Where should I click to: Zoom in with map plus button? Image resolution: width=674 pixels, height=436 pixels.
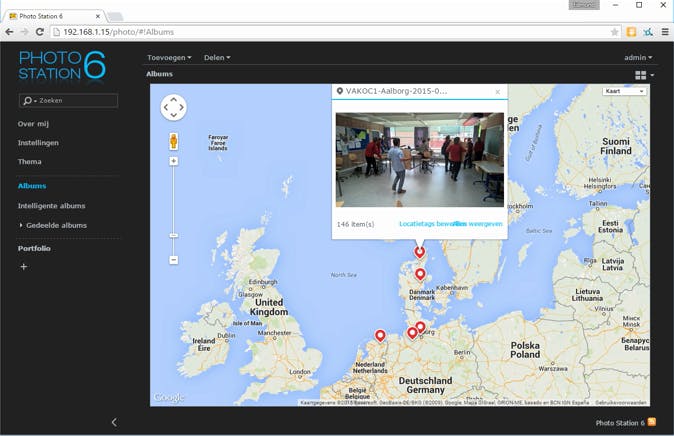point(174,161)
